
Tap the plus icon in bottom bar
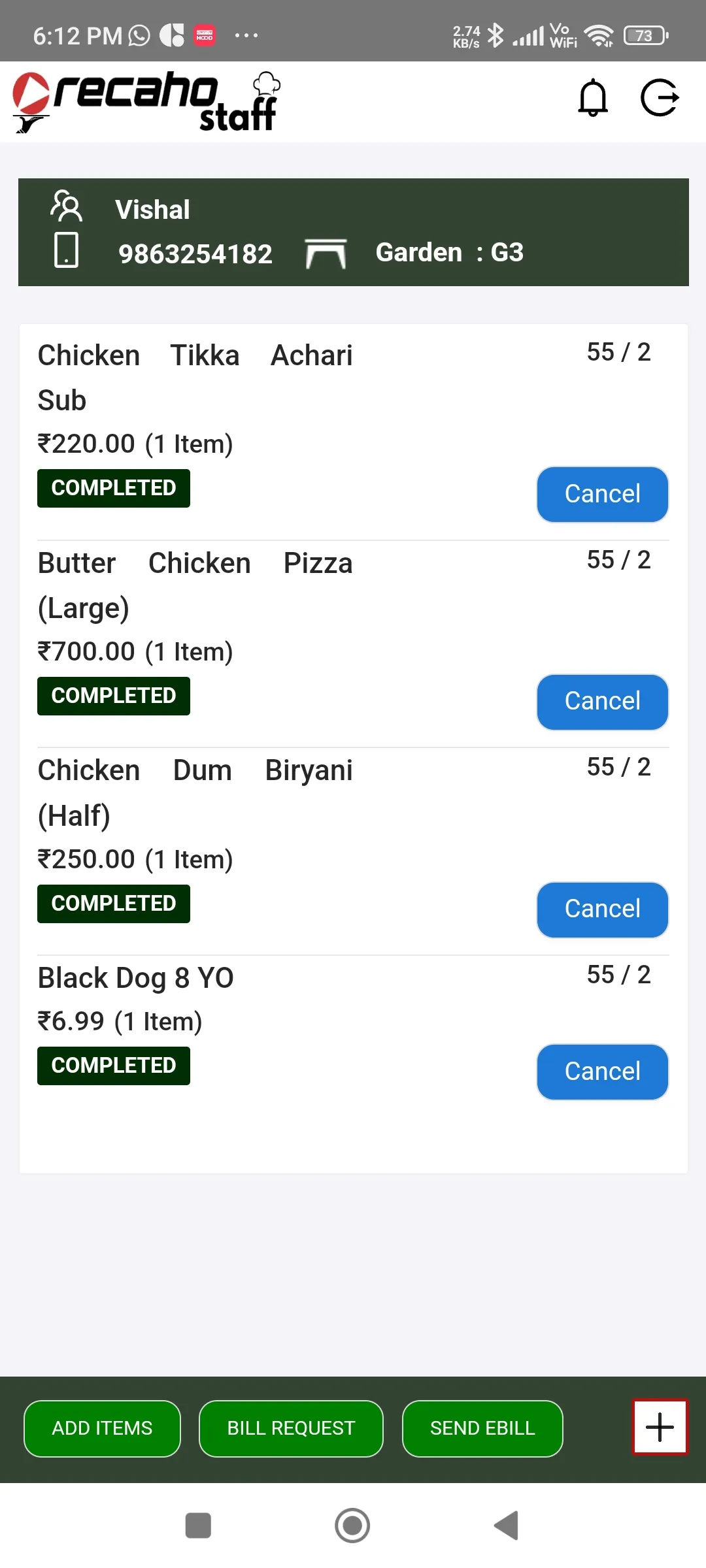[660, 1427]
